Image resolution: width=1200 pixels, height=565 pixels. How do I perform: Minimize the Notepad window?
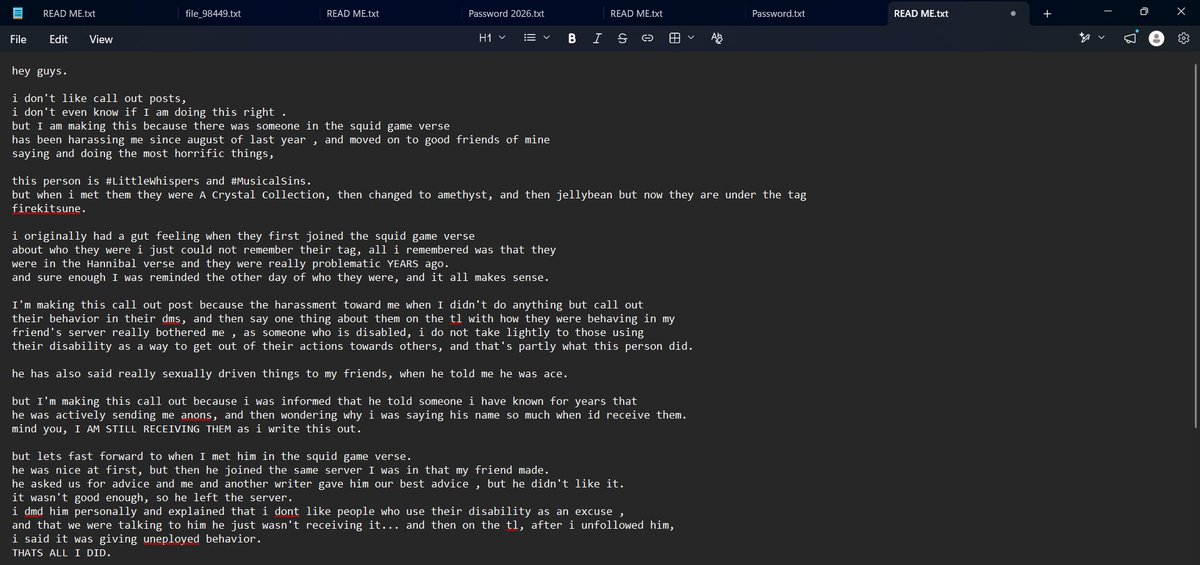click(x=1107, y=12)
